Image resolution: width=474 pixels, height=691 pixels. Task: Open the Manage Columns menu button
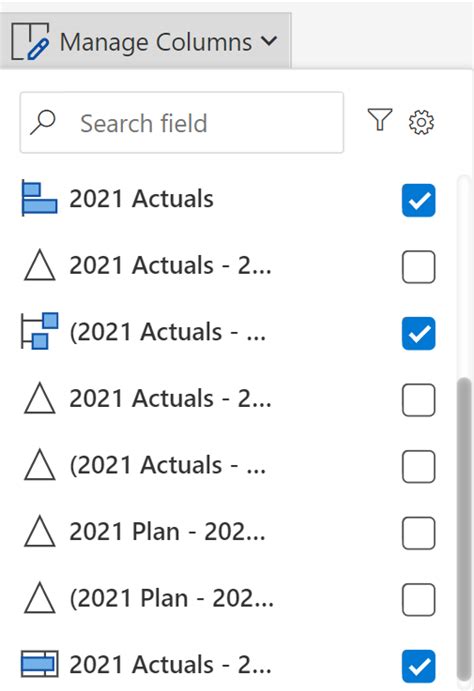pyautogui.click(x=145, y=41)
